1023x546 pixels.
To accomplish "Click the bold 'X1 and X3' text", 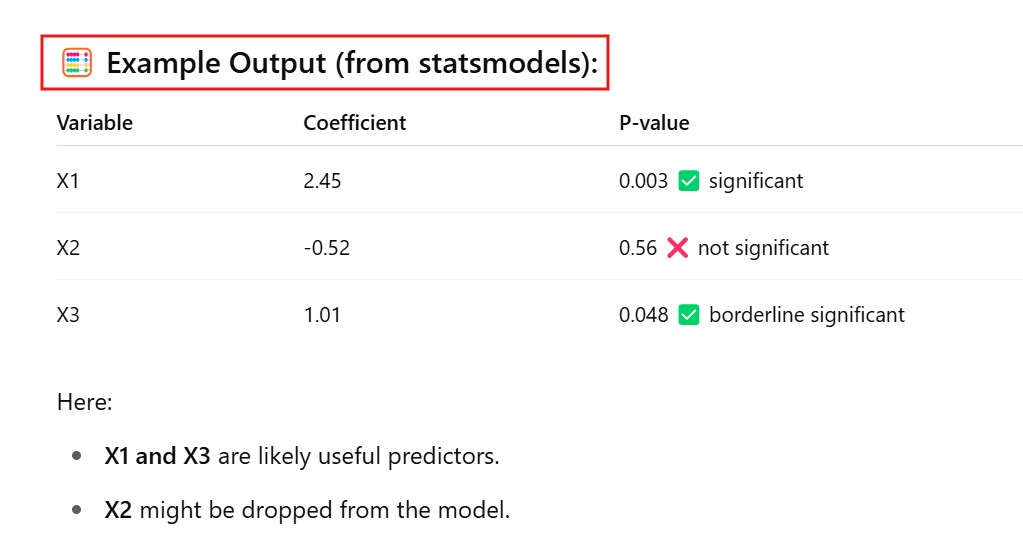I will tap(157, 457).
